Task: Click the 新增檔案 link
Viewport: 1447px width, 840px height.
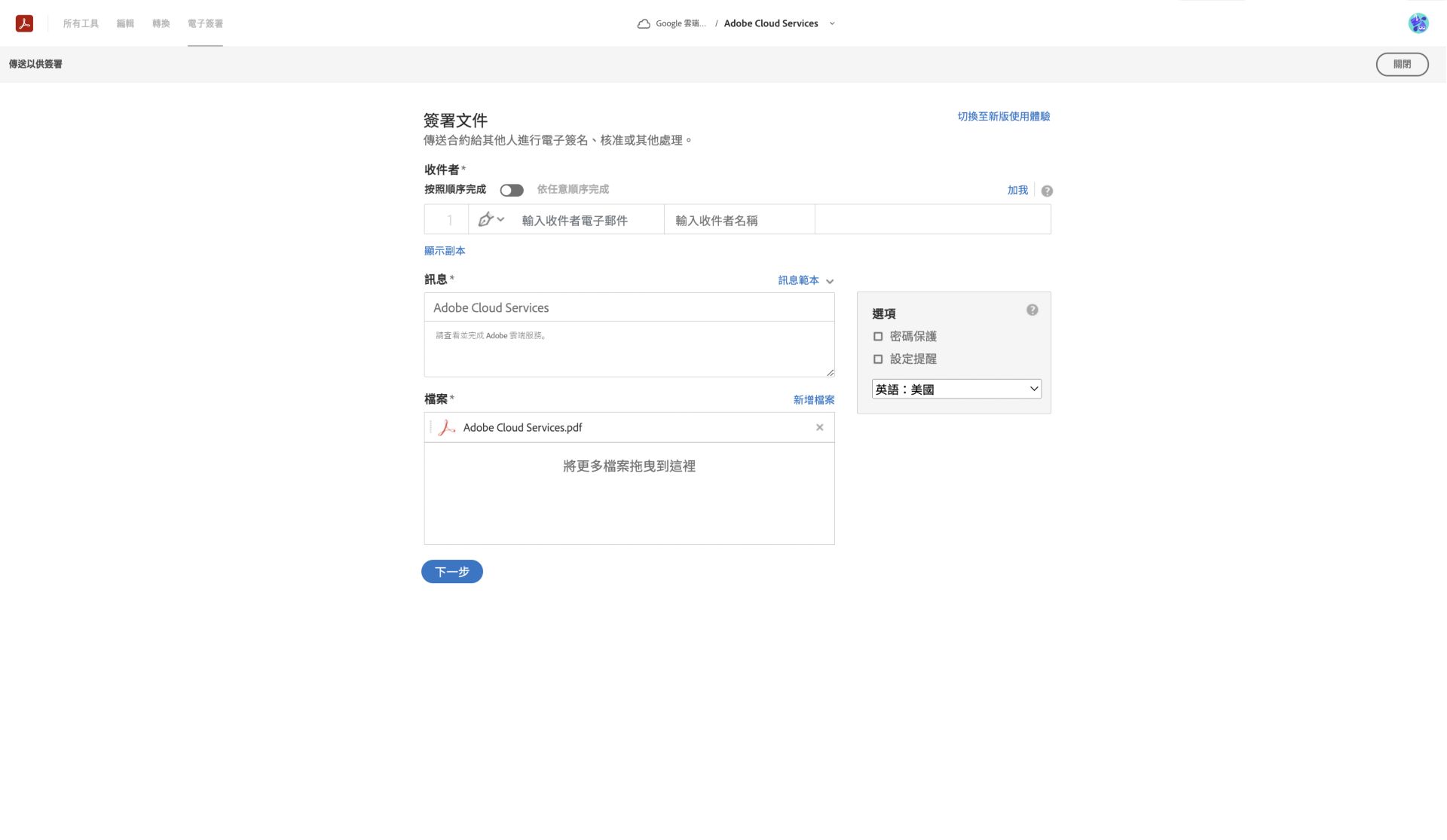Action: tap(813, 399)
